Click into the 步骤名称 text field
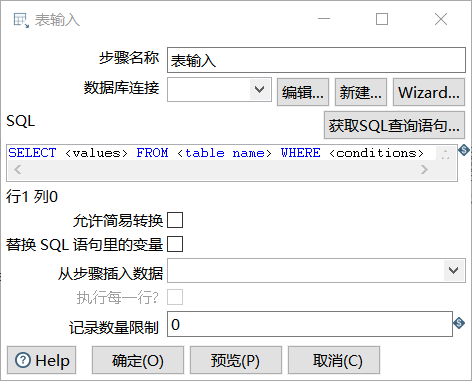The height and width of the screenshot is (381, 472). point(316,60)
